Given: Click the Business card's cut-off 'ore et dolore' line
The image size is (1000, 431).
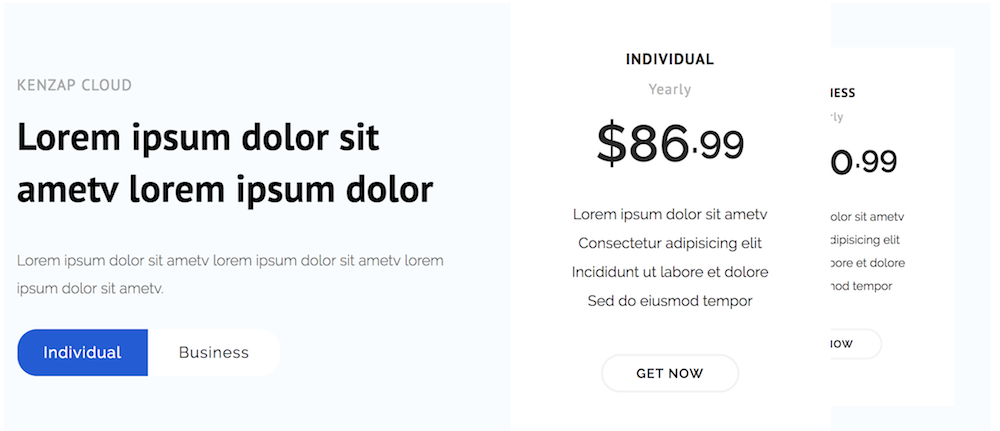Looking at the screenshot, I should click(x=867, y=263).
